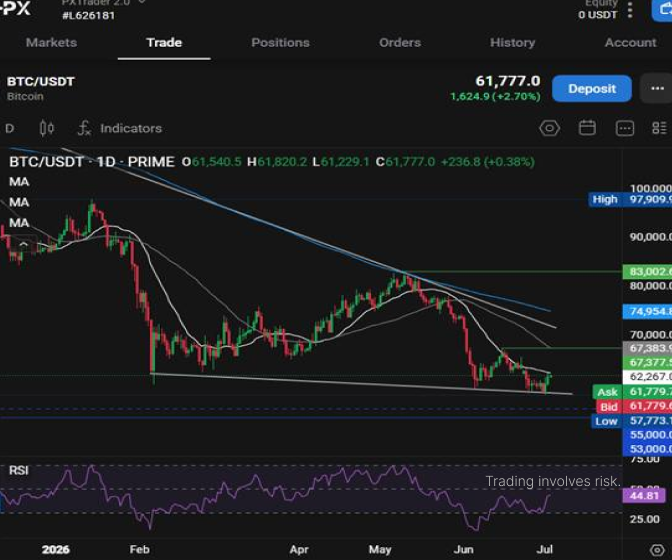Click the RSI indicator label
This screenshot has width=672, height=560.
point(19,470)
